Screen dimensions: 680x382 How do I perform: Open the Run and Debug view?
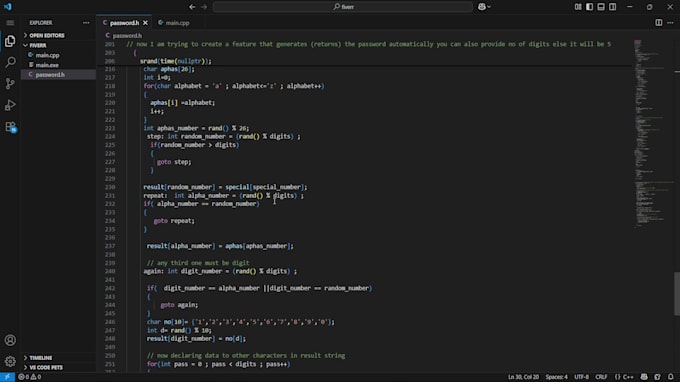pos(10,105)
